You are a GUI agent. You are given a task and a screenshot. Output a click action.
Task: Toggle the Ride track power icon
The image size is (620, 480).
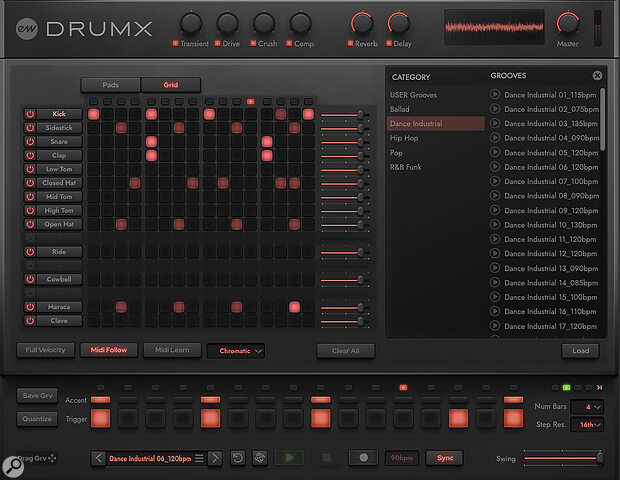point(30,252)
